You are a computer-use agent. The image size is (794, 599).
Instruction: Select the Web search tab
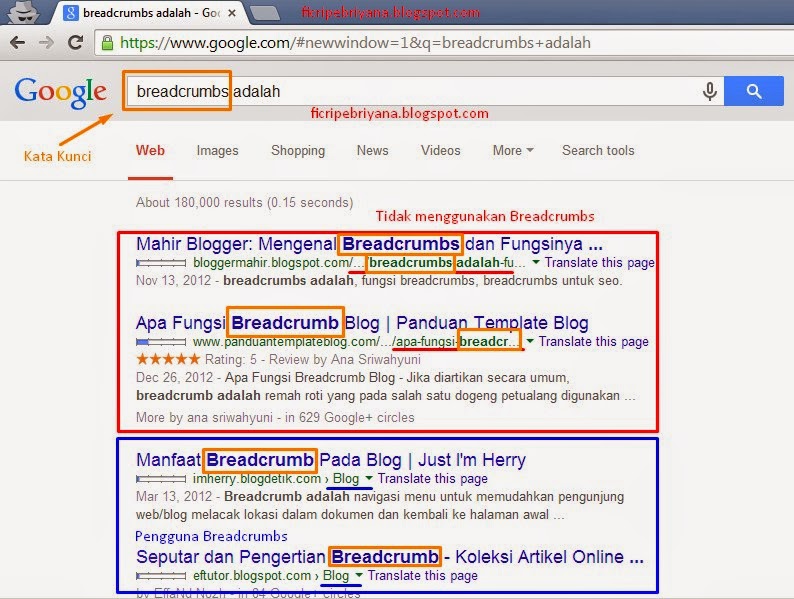[x=150, y=150]
